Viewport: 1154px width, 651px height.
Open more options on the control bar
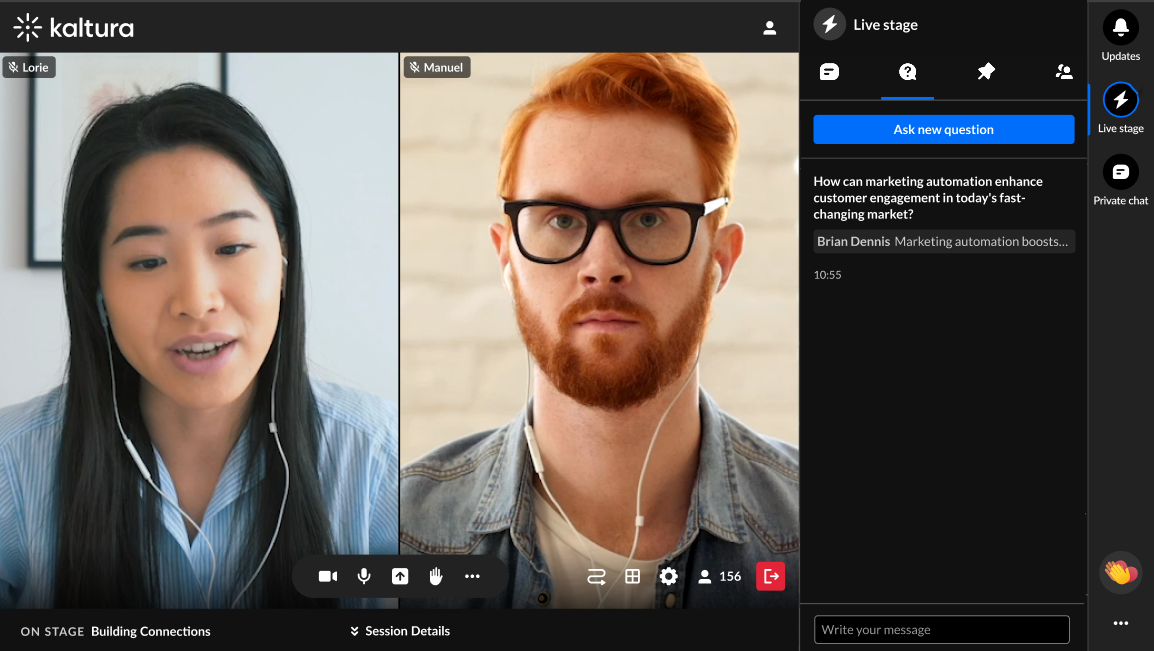point(472,576)
